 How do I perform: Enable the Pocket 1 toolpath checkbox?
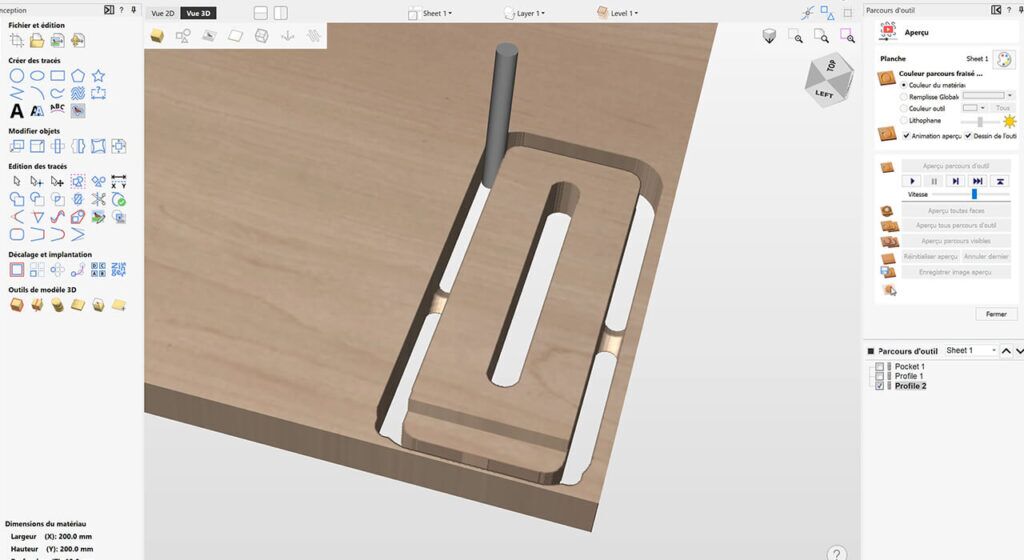tap(880, 367)
